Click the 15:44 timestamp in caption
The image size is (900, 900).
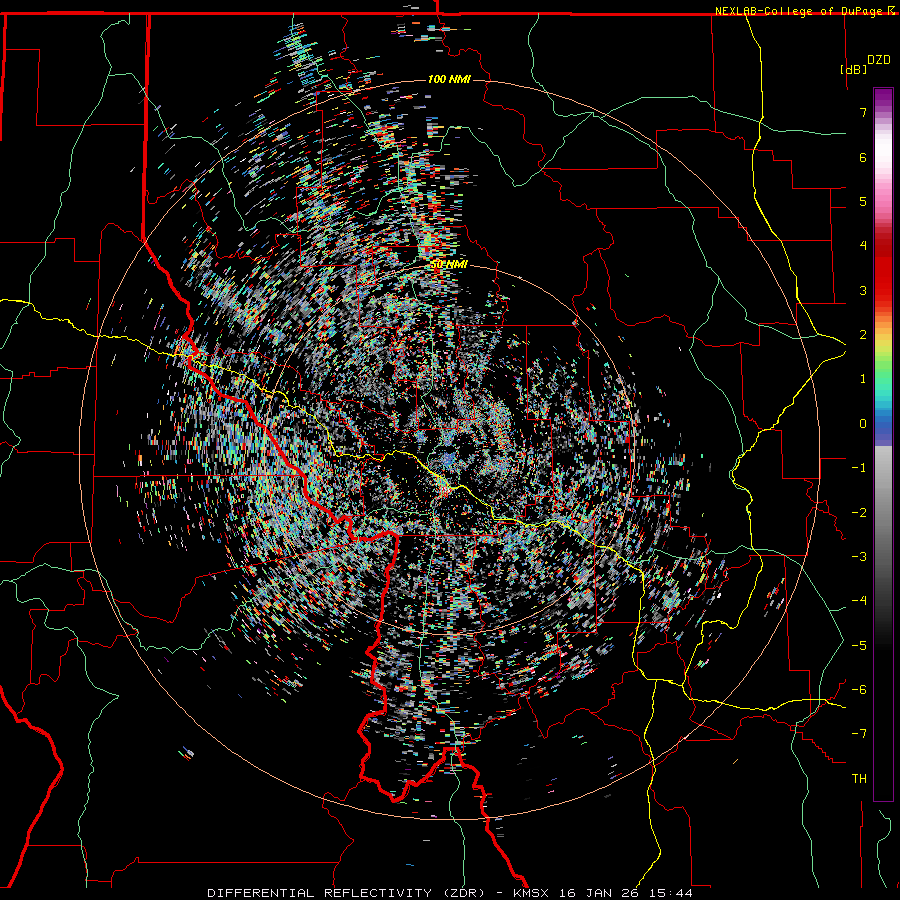pos(670,893)
